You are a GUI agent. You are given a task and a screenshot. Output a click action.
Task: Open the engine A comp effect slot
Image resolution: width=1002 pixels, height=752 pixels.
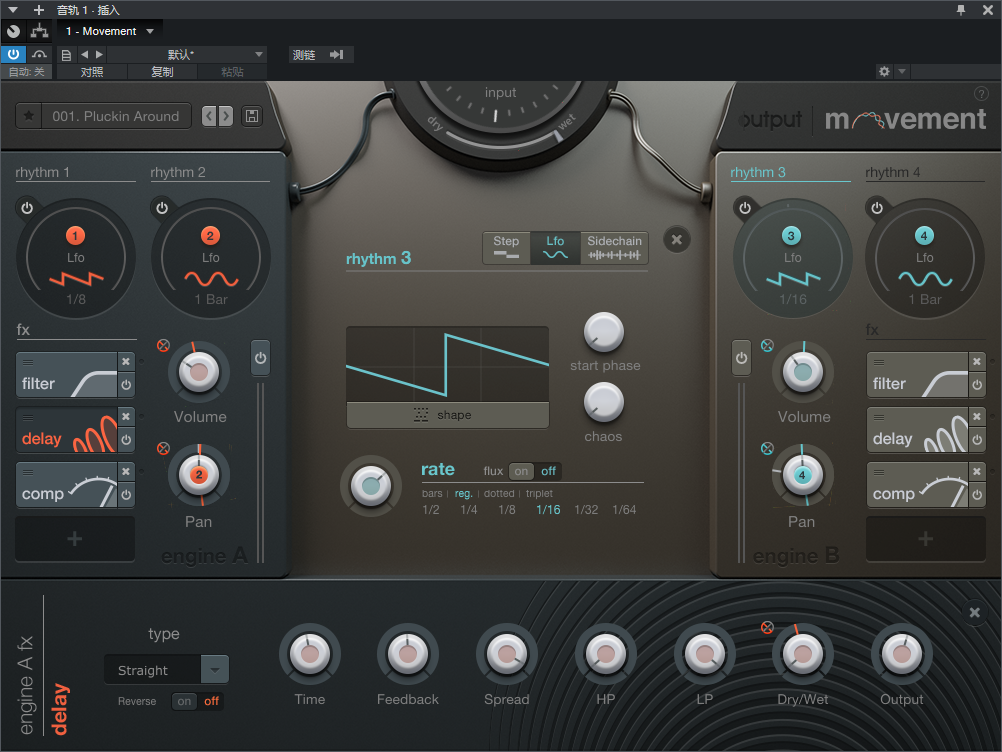[x=66, y=486]
